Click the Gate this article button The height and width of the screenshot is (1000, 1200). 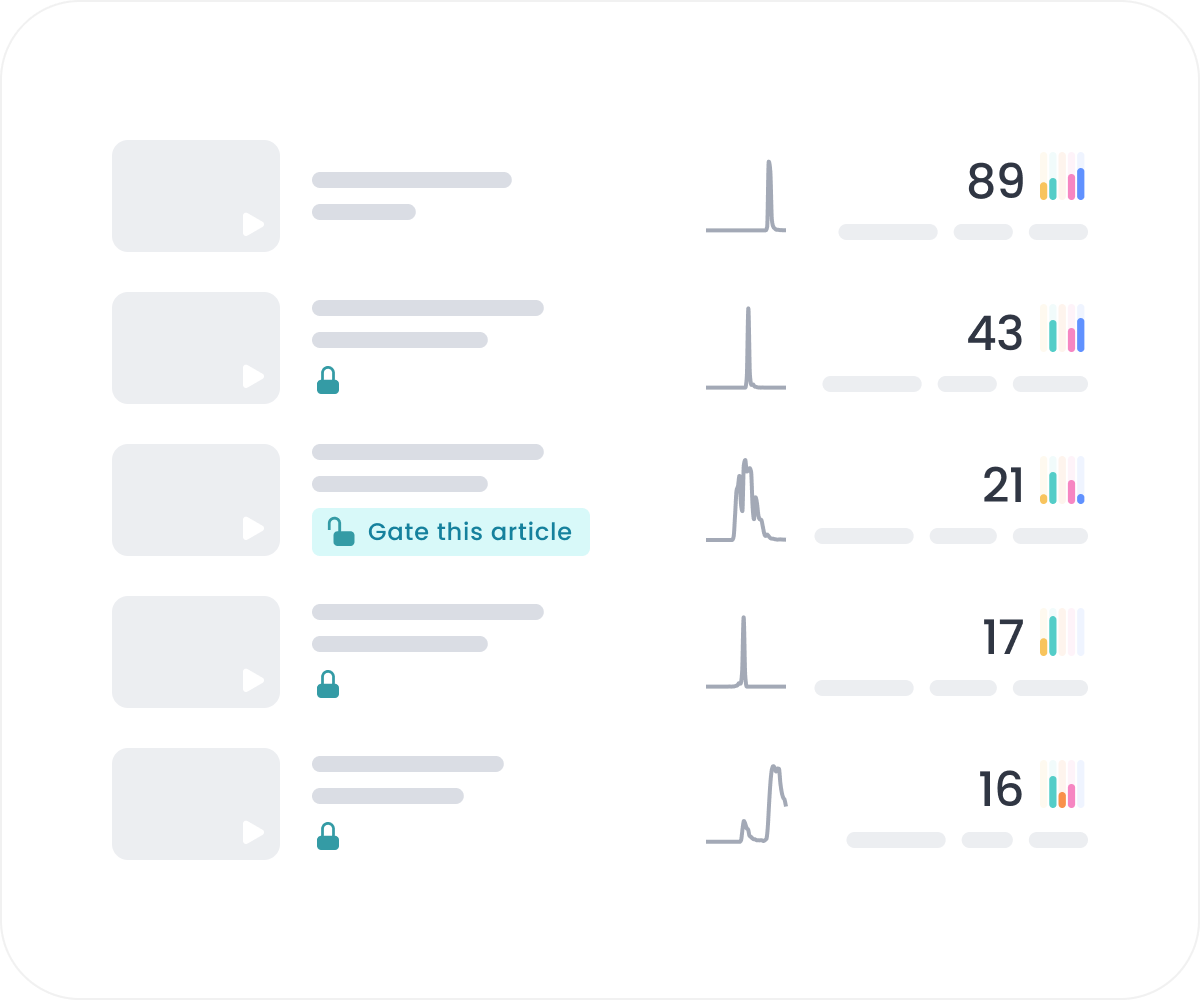451,532
